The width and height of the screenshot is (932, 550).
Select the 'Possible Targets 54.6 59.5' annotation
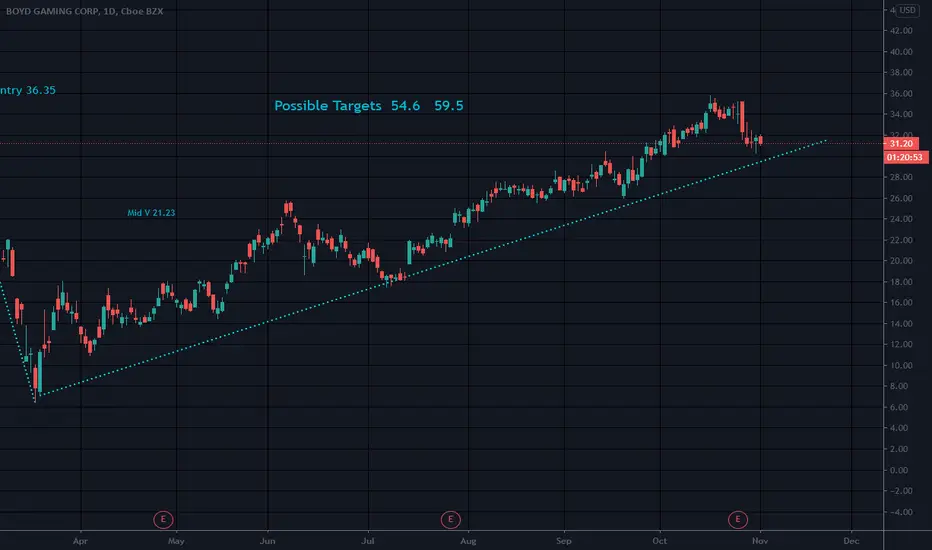point(369,106)
